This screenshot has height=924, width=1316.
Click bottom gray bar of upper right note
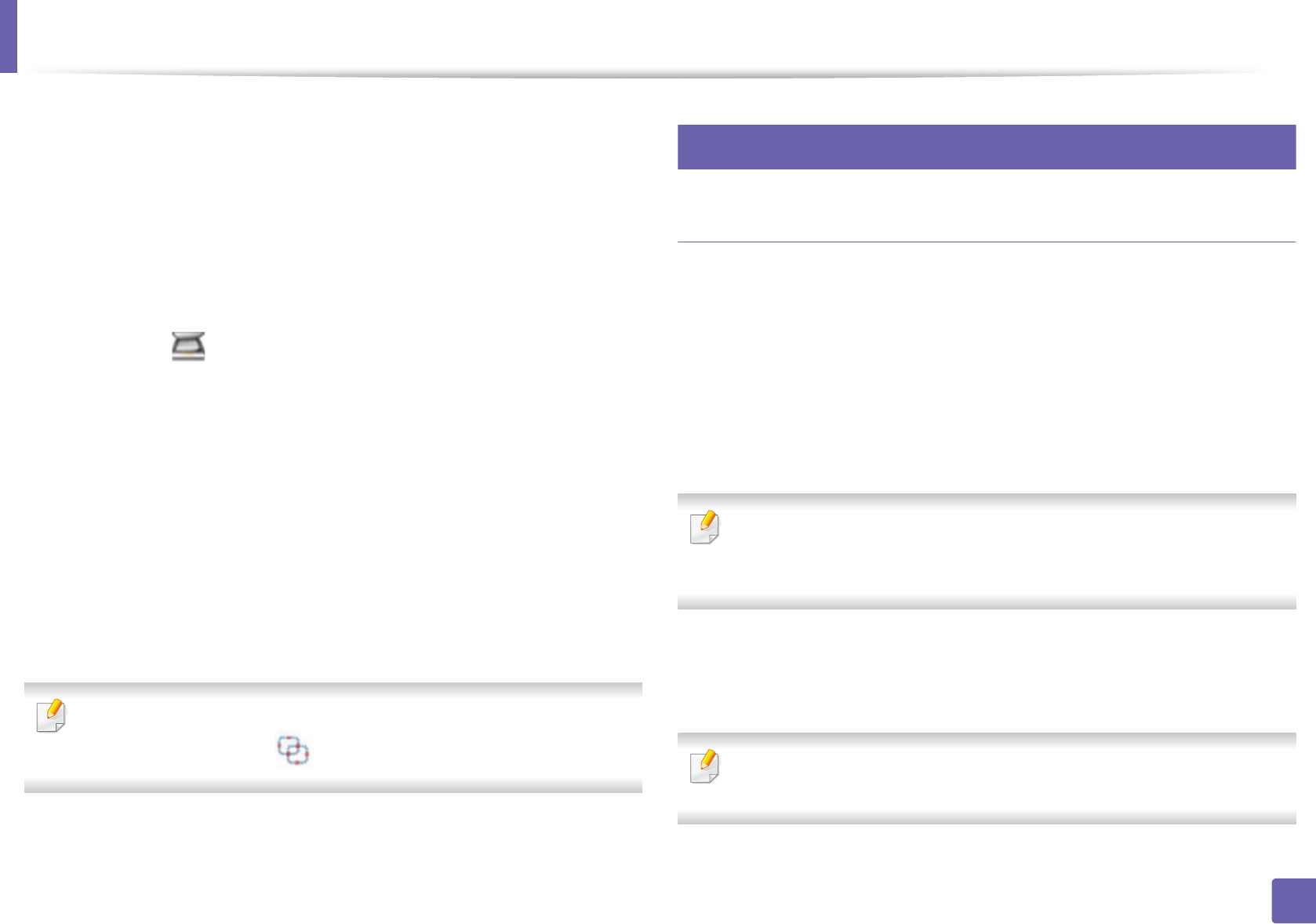986,602
